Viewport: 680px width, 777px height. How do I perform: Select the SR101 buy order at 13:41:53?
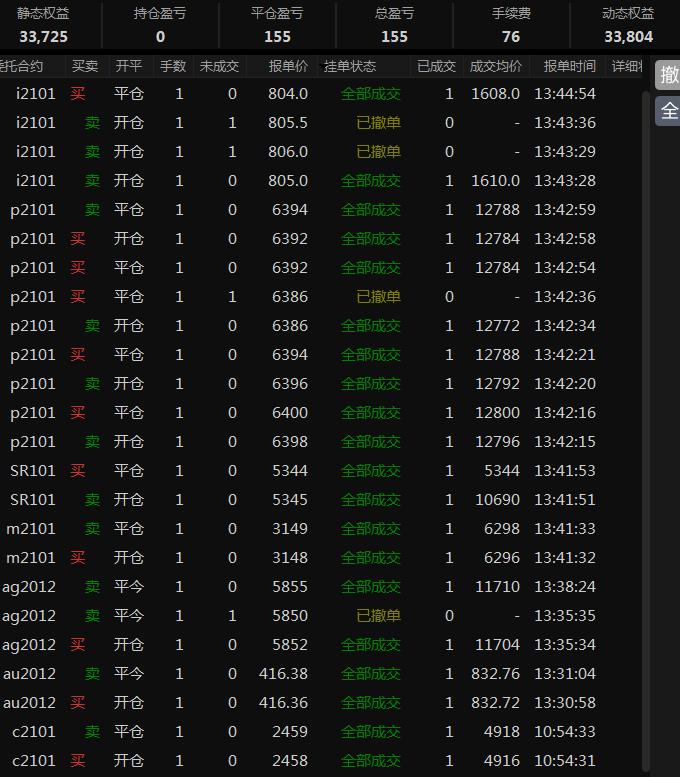click(300, 471)
